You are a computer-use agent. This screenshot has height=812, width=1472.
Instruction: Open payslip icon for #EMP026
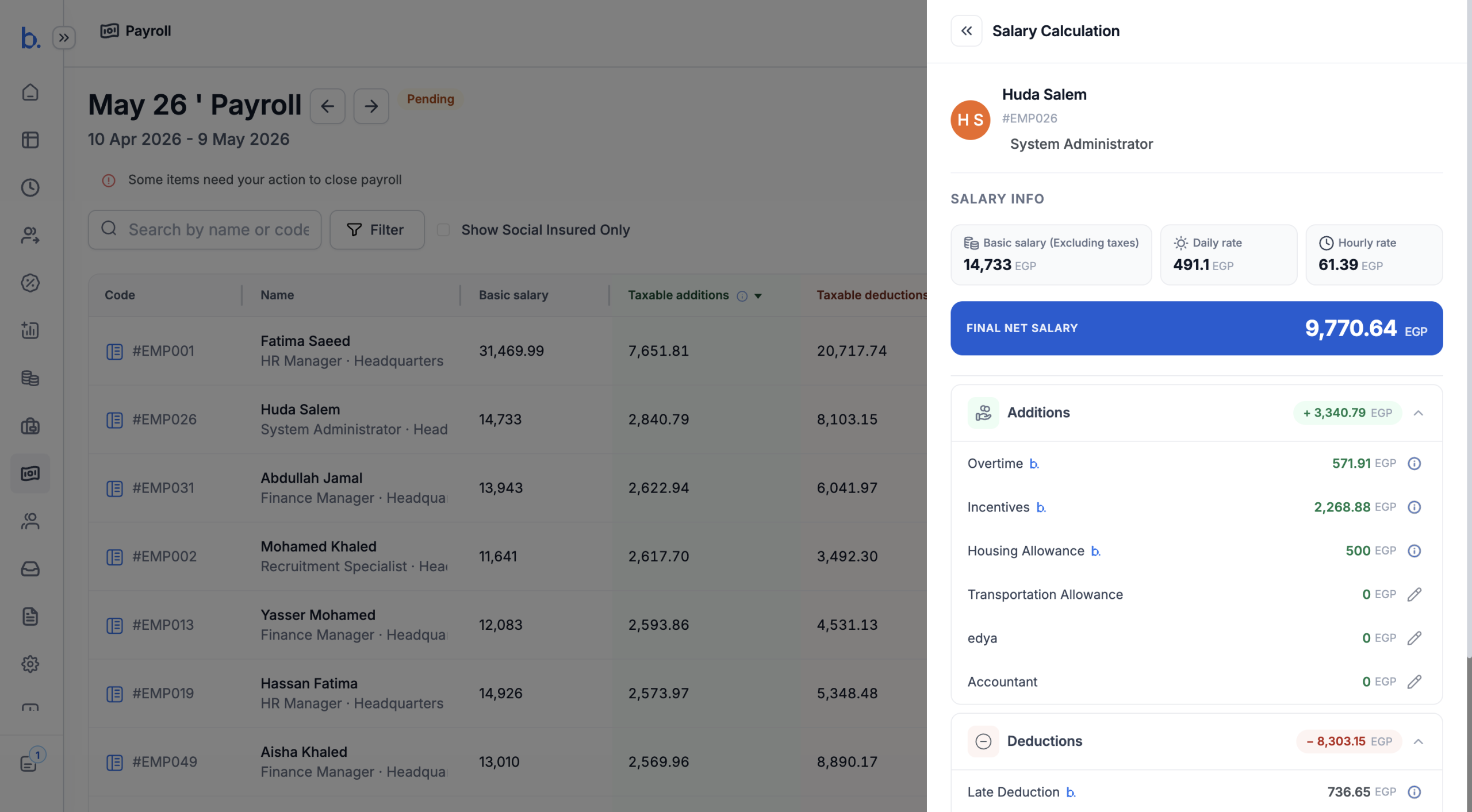click(114, 420)
